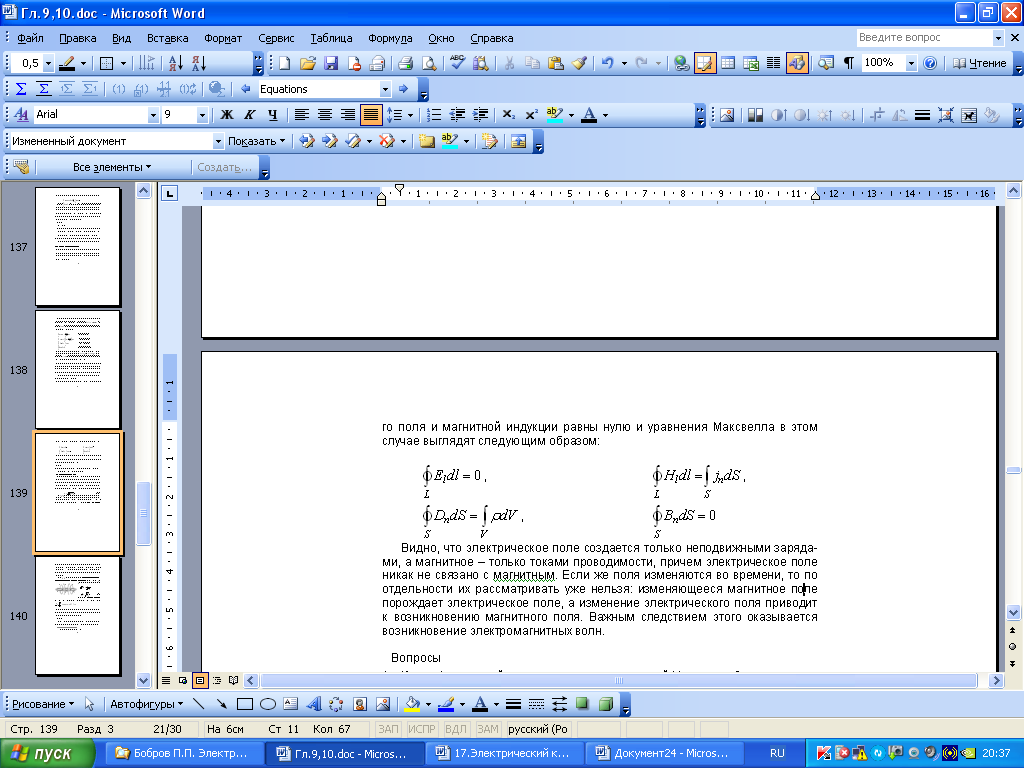Open the Измененный документ review dropdown
This screenshot has width=1024, height=768.
217,141
